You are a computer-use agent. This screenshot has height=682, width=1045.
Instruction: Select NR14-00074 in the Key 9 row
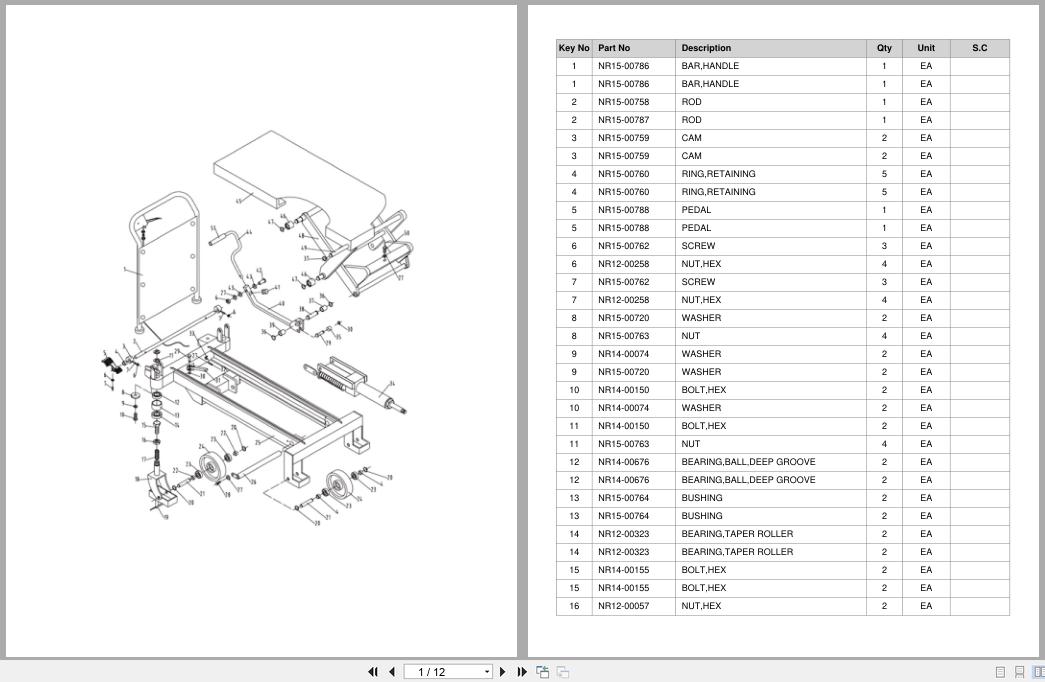(x=623, y=354)
